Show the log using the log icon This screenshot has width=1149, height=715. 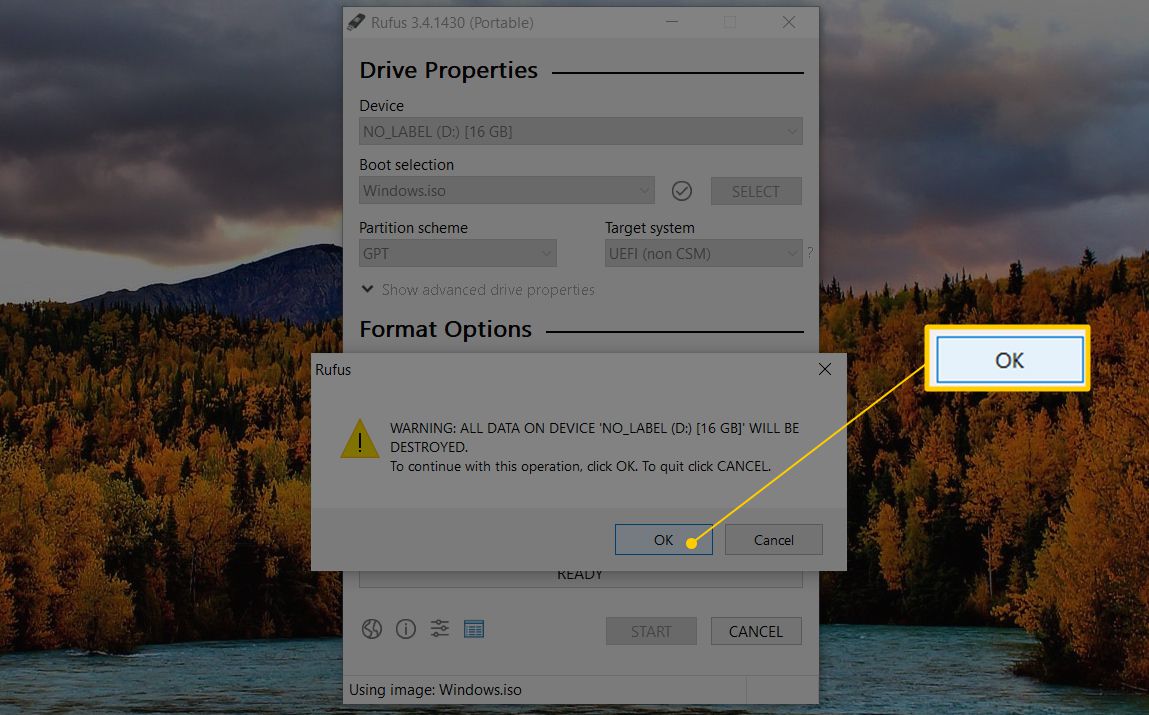[474, 629]
